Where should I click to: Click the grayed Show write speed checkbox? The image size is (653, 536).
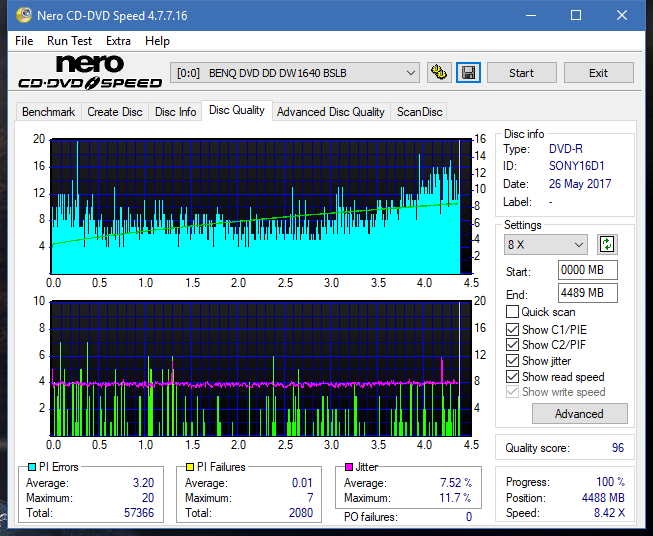pos(512,392)
